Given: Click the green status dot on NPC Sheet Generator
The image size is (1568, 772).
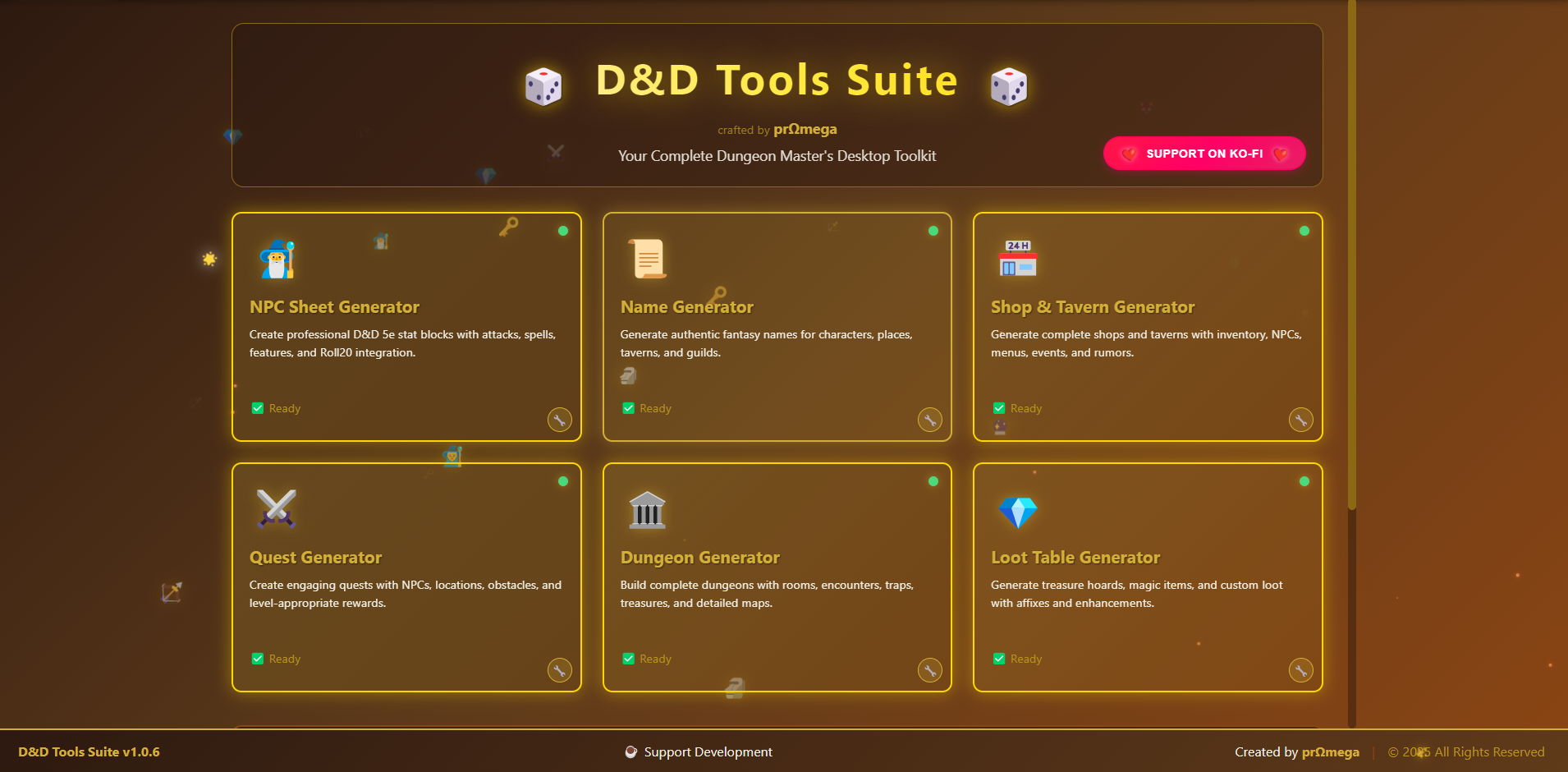Looking at the screenshot, I should [x=563, y=231].
